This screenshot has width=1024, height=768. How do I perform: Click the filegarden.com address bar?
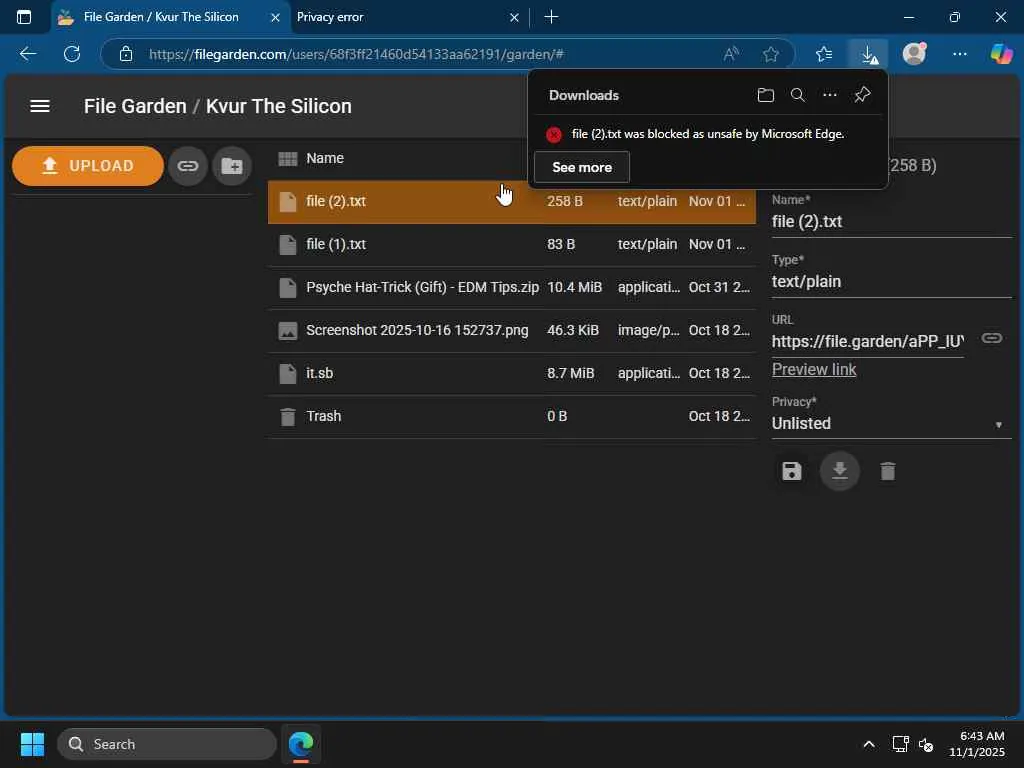click(356, 54)
